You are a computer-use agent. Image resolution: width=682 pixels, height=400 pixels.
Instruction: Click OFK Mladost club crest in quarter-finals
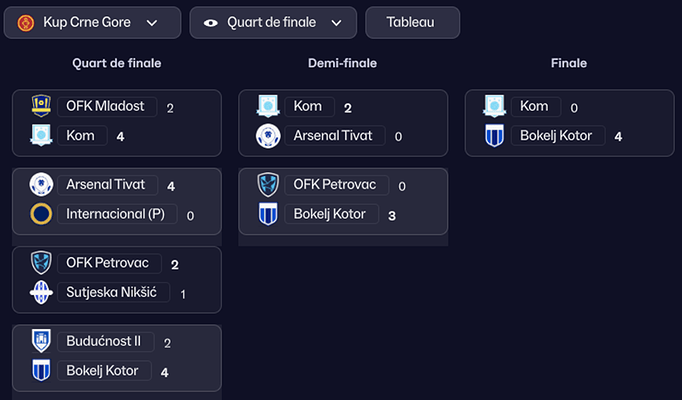tap(41, 106)
